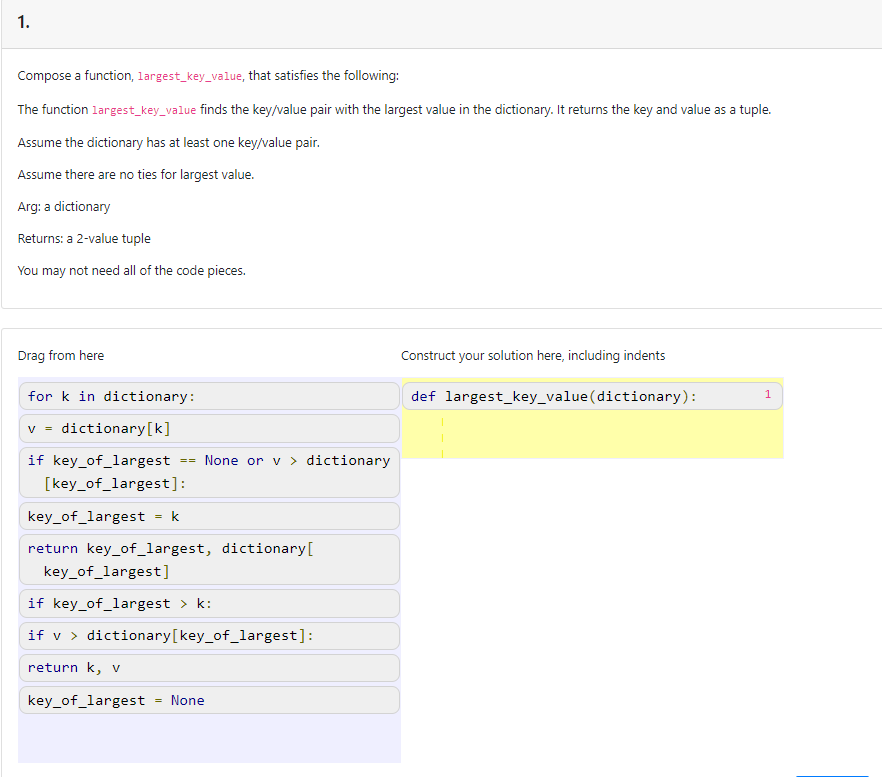This screenshot has width=882, height=777.
Task: Click the block starting "if key_of_largest == None"
Action: 208,471
